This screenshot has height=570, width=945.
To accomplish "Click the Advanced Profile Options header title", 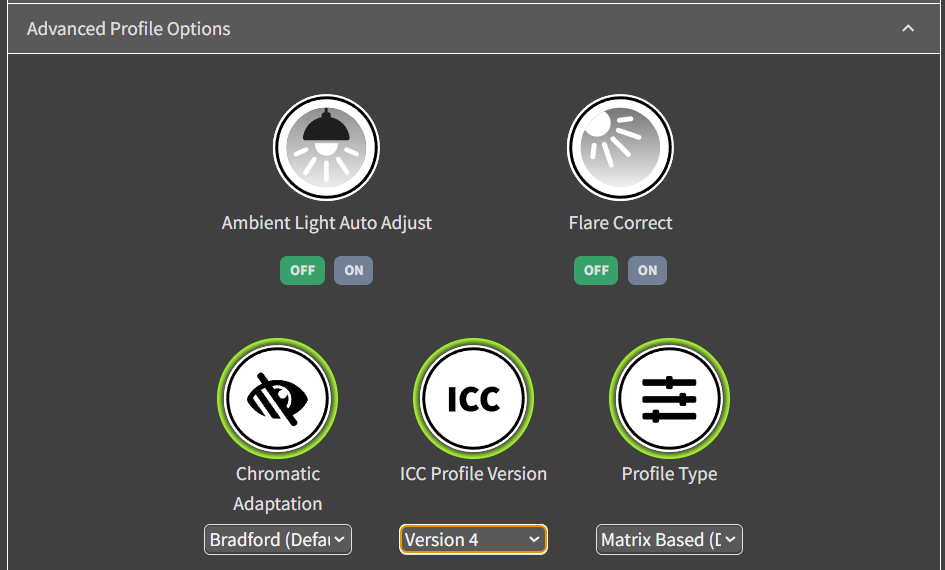I will point(128,29).
